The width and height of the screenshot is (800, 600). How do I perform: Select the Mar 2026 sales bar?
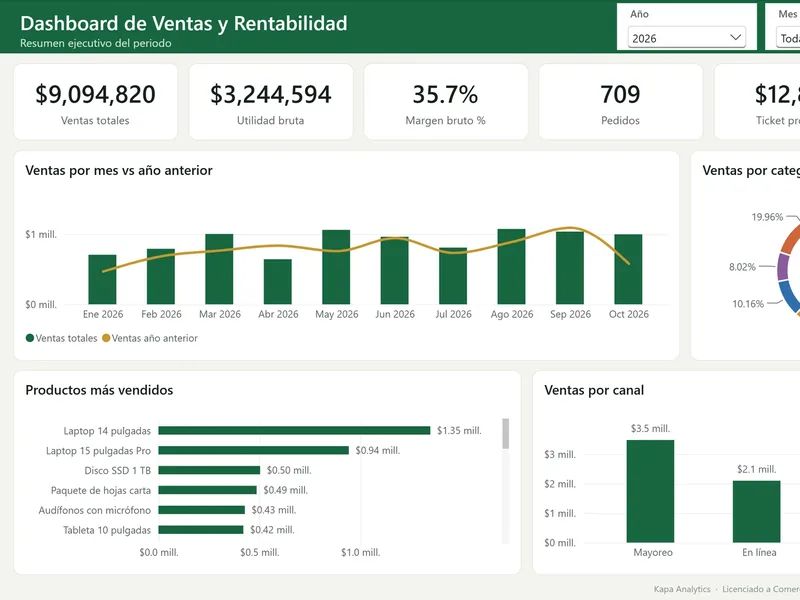pyautogui.click(x=219, y=269)
